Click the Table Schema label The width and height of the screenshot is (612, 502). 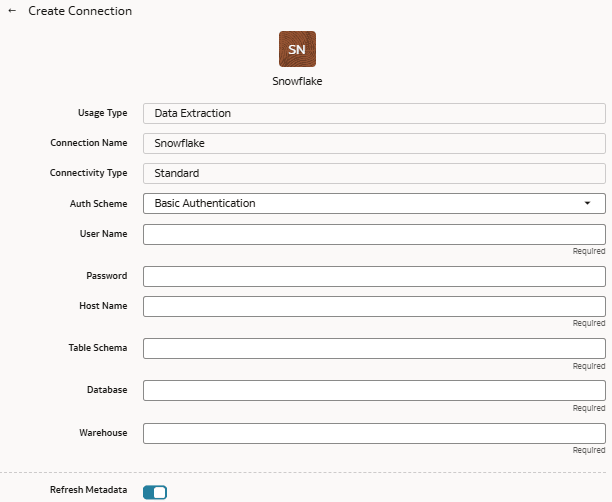point(98,348)
